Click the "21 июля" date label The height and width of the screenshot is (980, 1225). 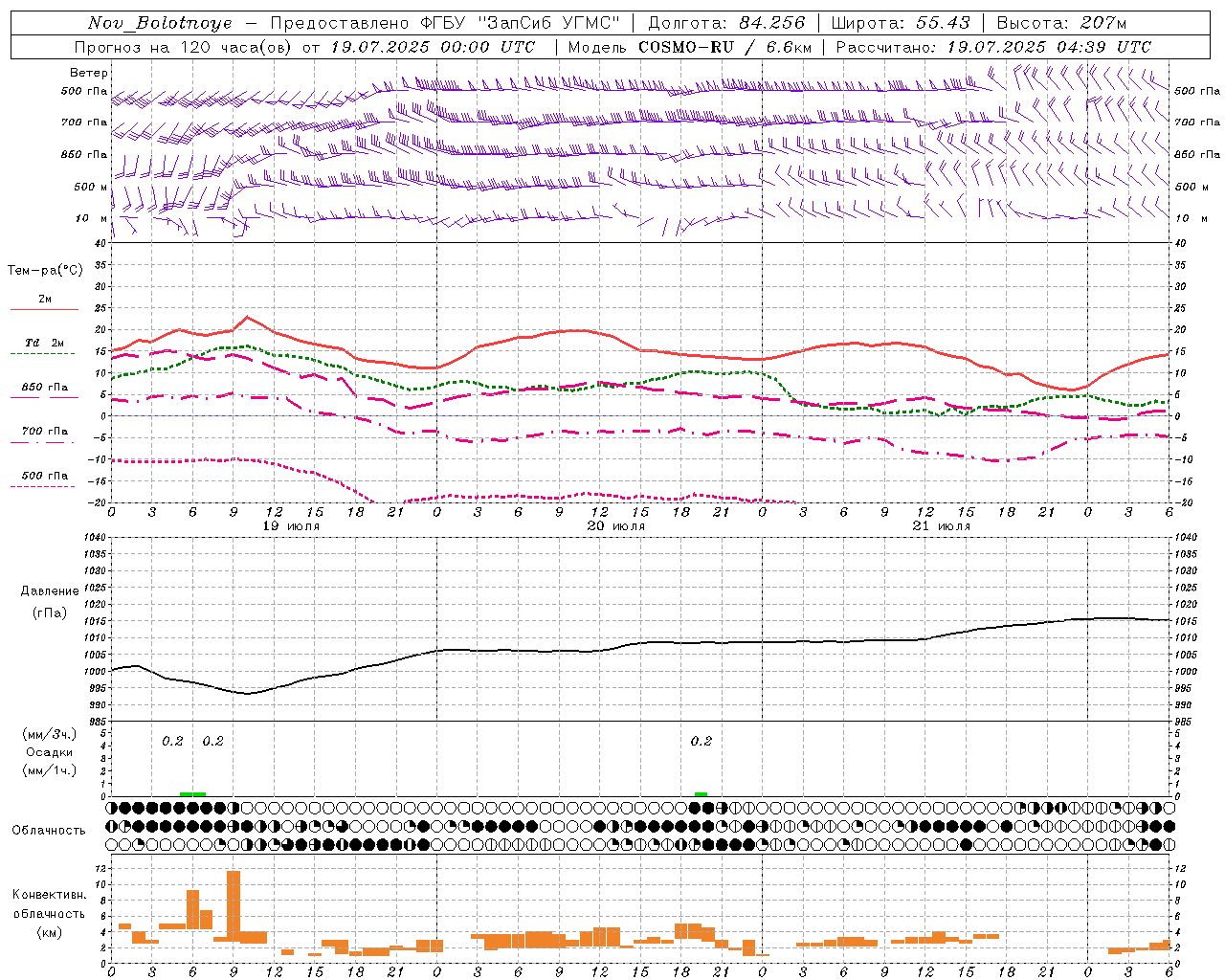(x=942, y=526)
